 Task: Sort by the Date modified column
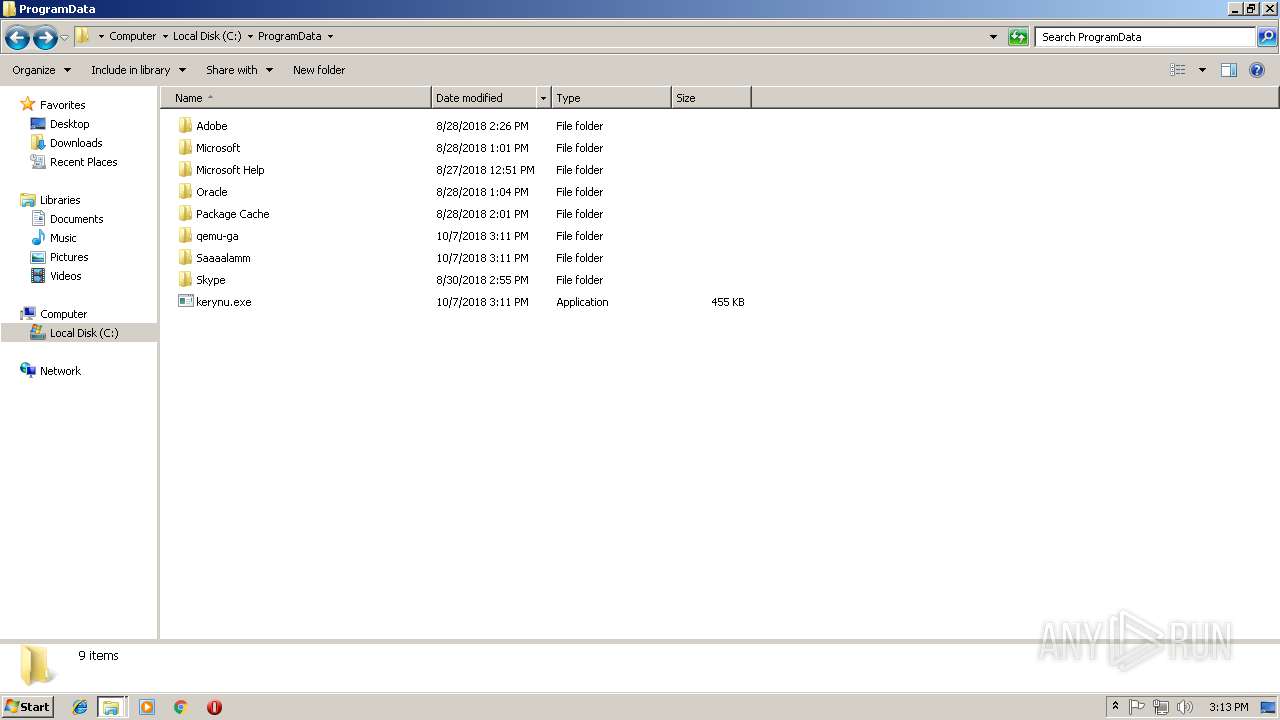click(484, 98)
